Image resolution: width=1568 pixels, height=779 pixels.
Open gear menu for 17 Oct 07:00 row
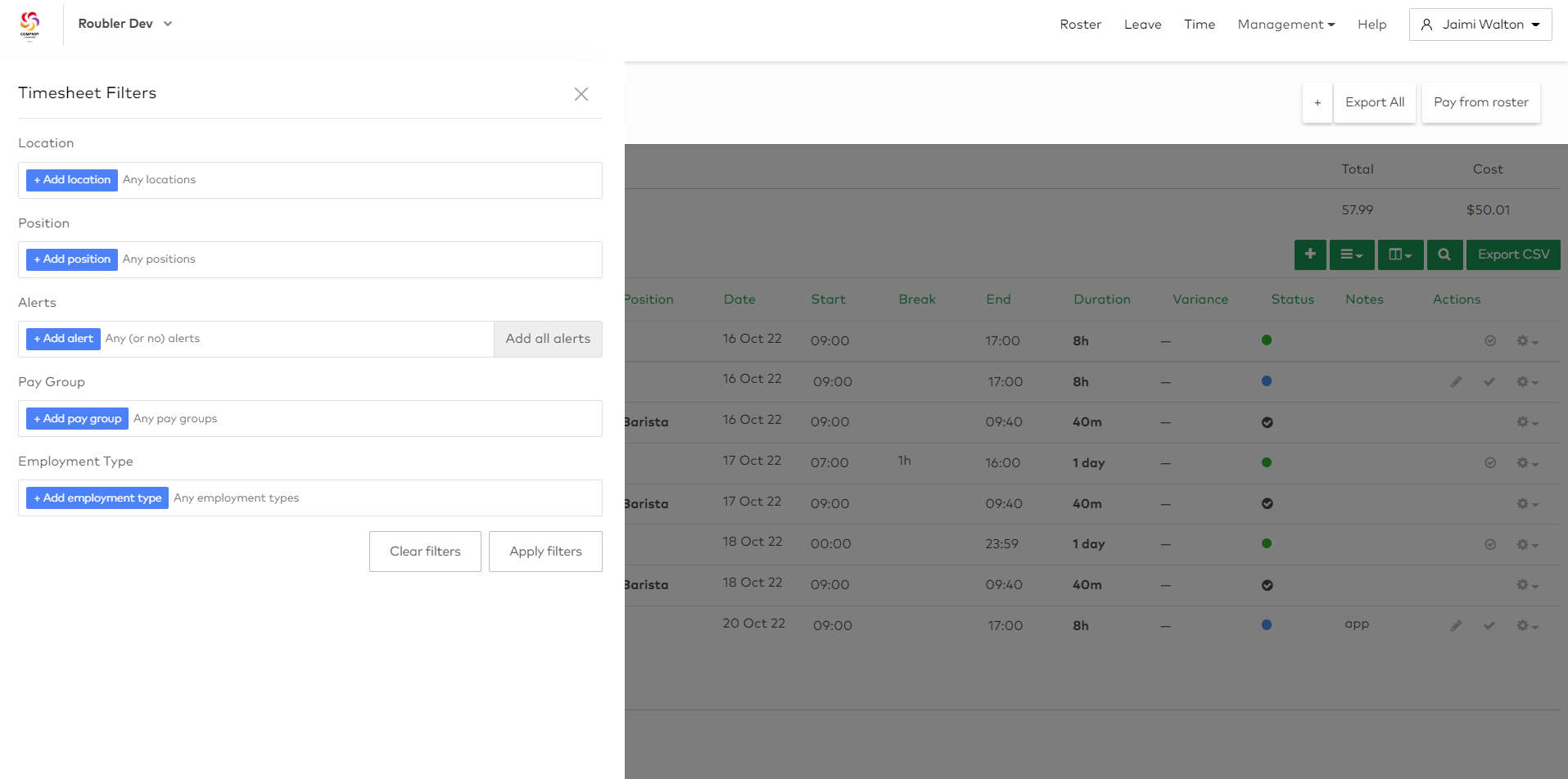tap(1527, 463)
